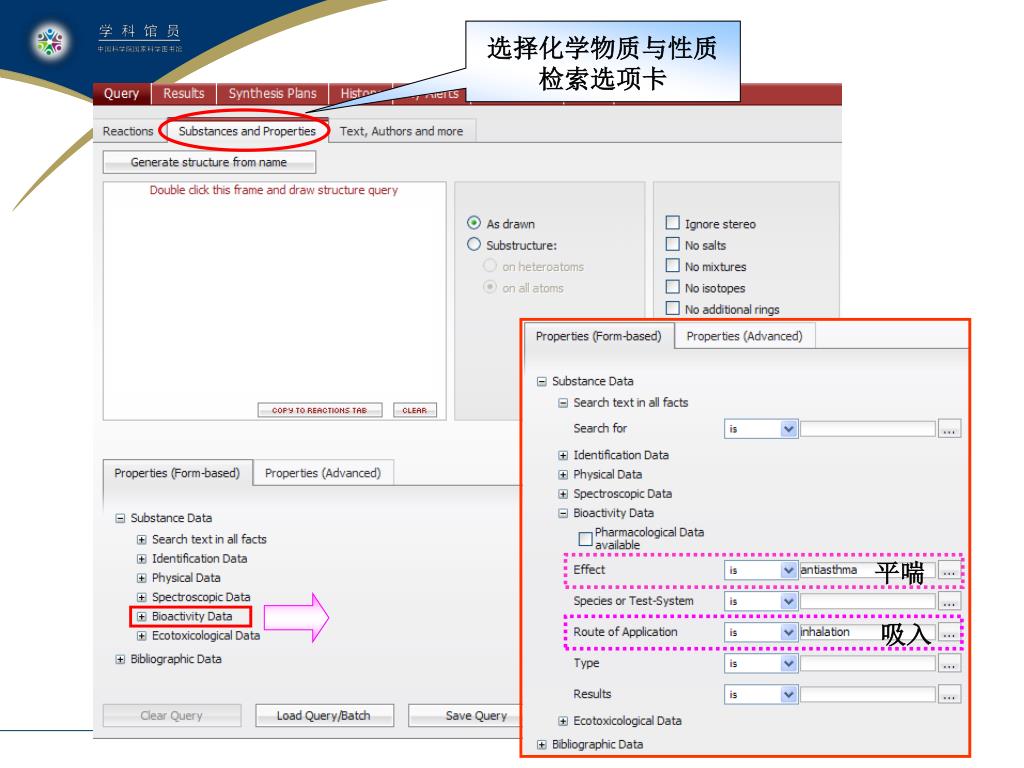Switch to the Results tab
The image size is (1024, 768).
tap(184, 93)
